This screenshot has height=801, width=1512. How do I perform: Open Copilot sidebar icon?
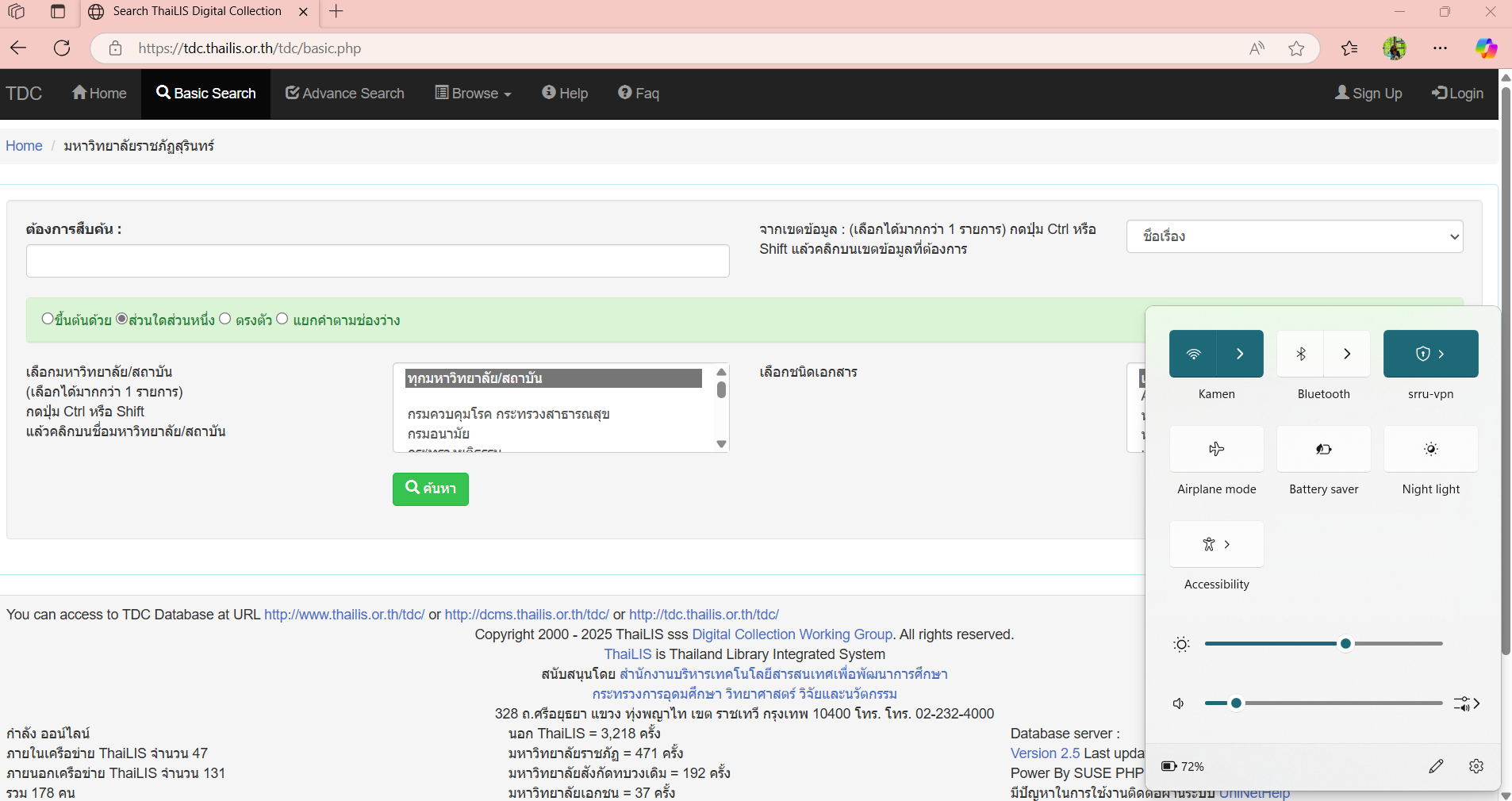point(1486,48)
